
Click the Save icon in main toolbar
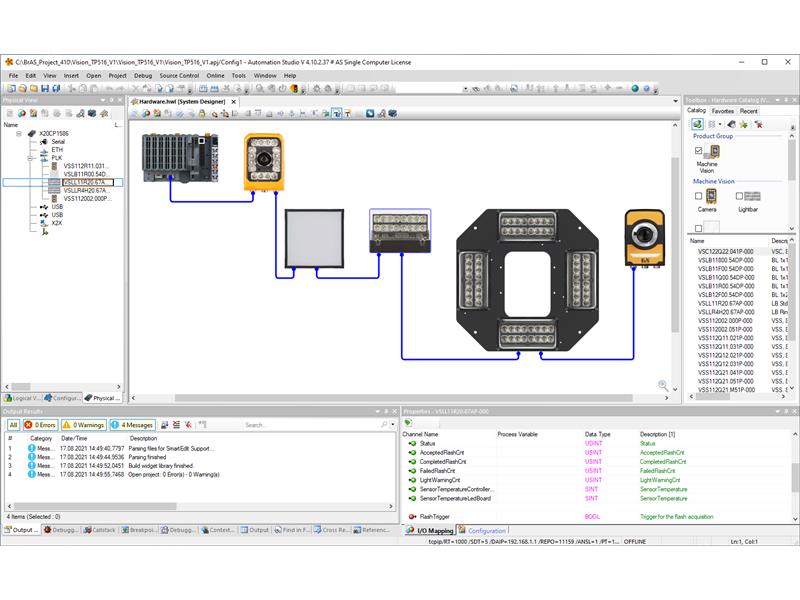click(45, 88)
